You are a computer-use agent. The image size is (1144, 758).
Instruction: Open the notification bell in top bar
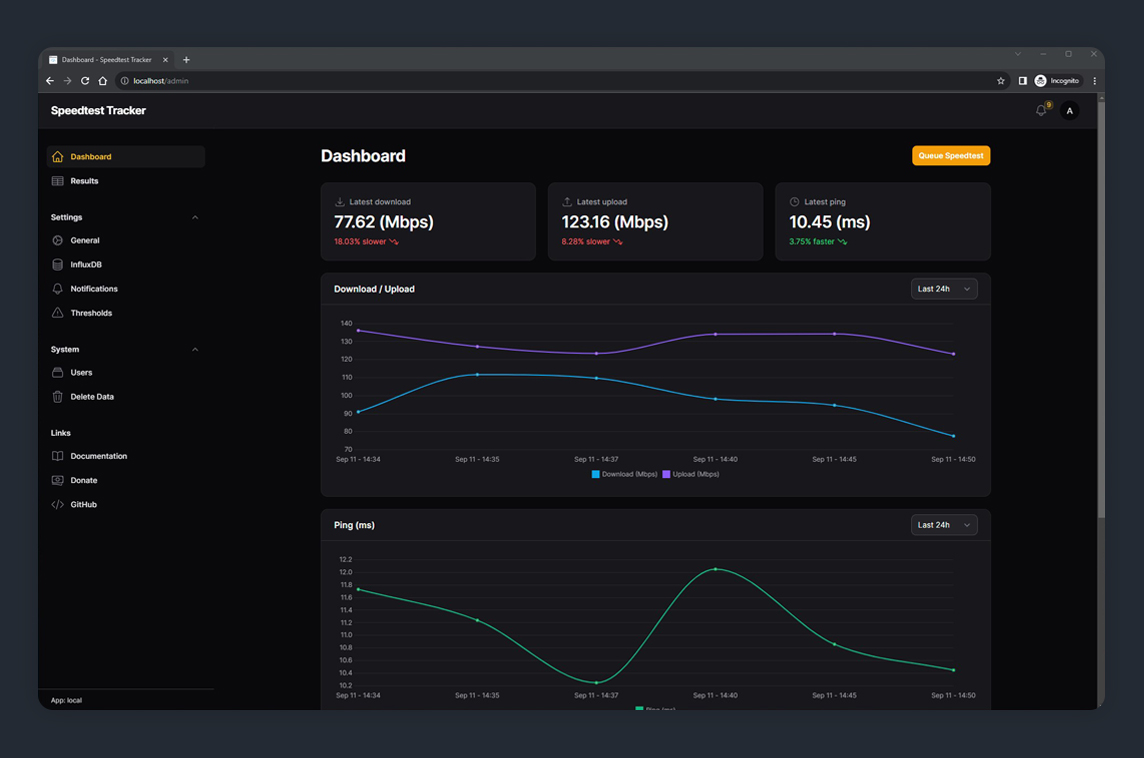(1041, 111)
